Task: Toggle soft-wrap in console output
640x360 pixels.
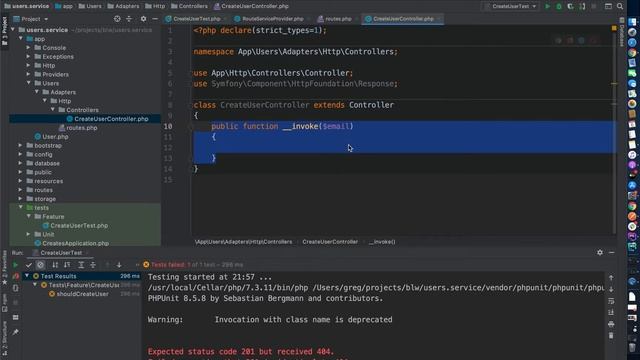Action: 611,301
